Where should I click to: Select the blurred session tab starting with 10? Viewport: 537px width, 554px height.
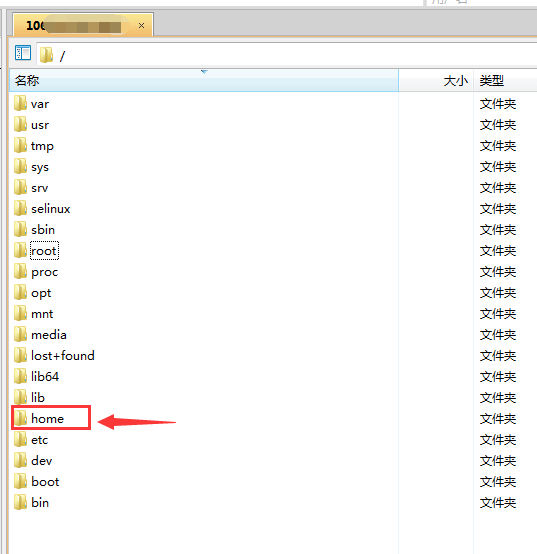[83, 25]
